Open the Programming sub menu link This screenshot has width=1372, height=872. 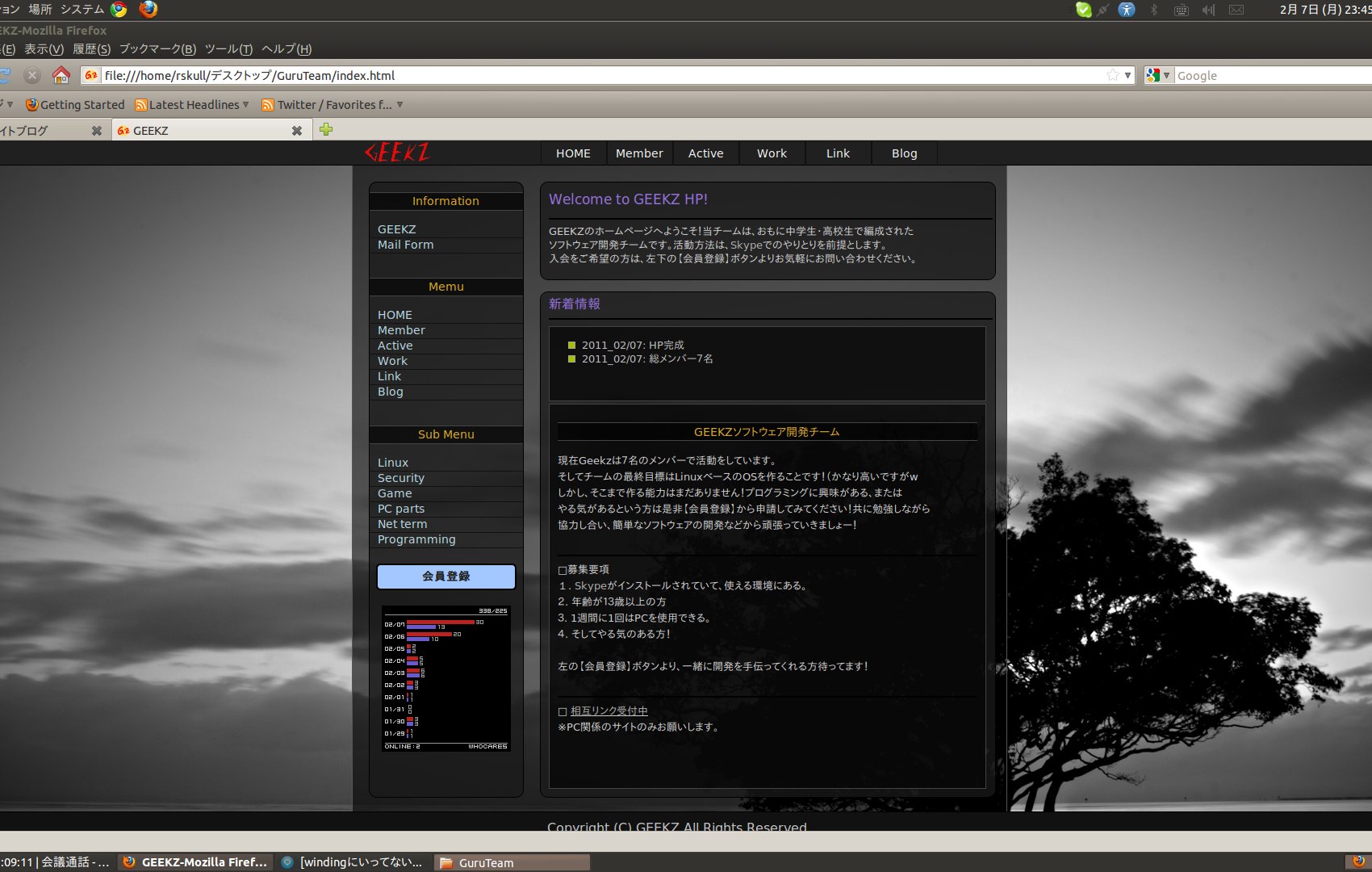click(416, 539)
